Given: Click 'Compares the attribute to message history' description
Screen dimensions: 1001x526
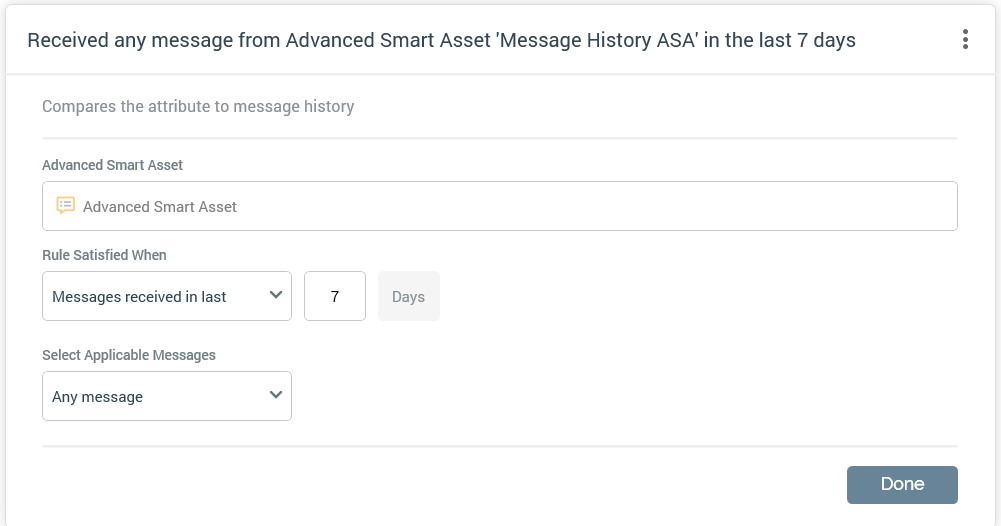Looking at the screenshot, I should (x=198, y=106).
